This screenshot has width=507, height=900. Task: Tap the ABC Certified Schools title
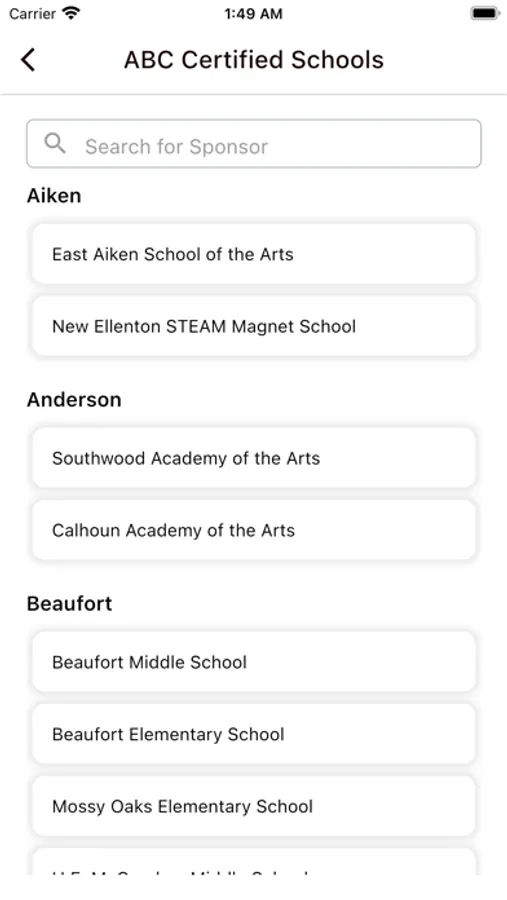click(x=254, y=60)
